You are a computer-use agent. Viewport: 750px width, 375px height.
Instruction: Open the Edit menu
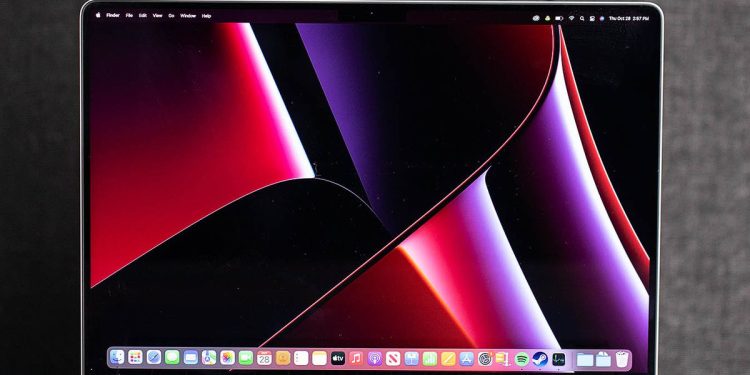(143, 15)
